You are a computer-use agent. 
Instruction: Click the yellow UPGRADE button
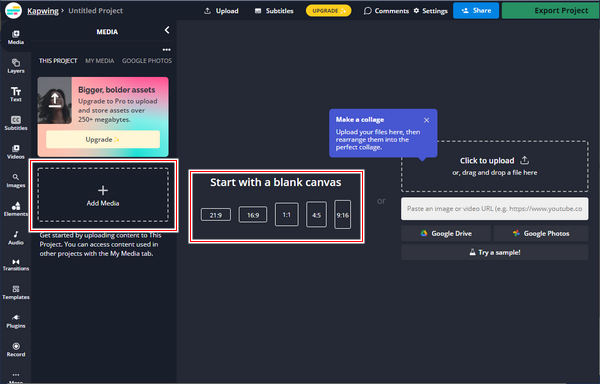tap(328, 11)
